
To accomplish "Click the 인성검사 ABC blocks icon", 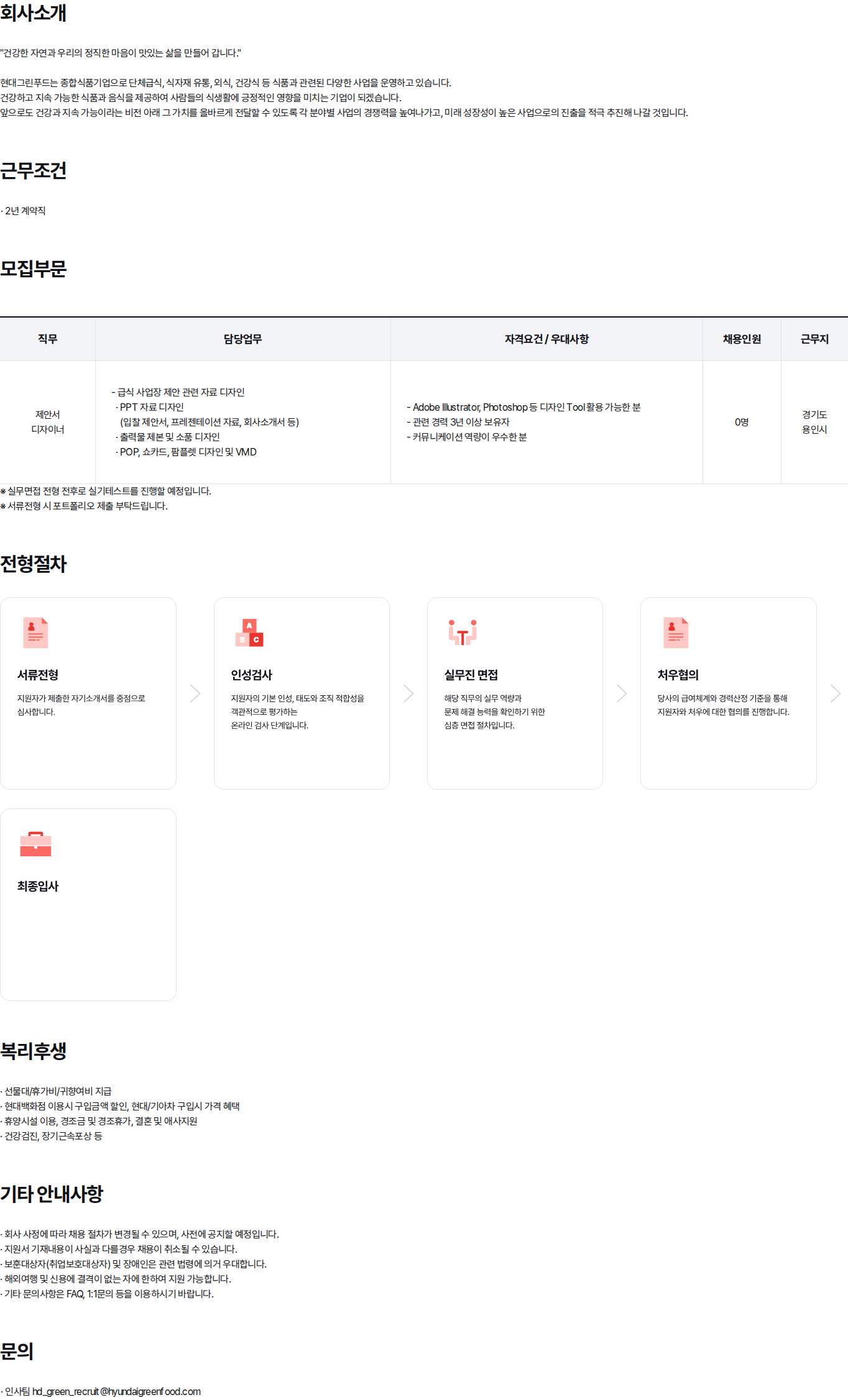I will click(249, 633).
